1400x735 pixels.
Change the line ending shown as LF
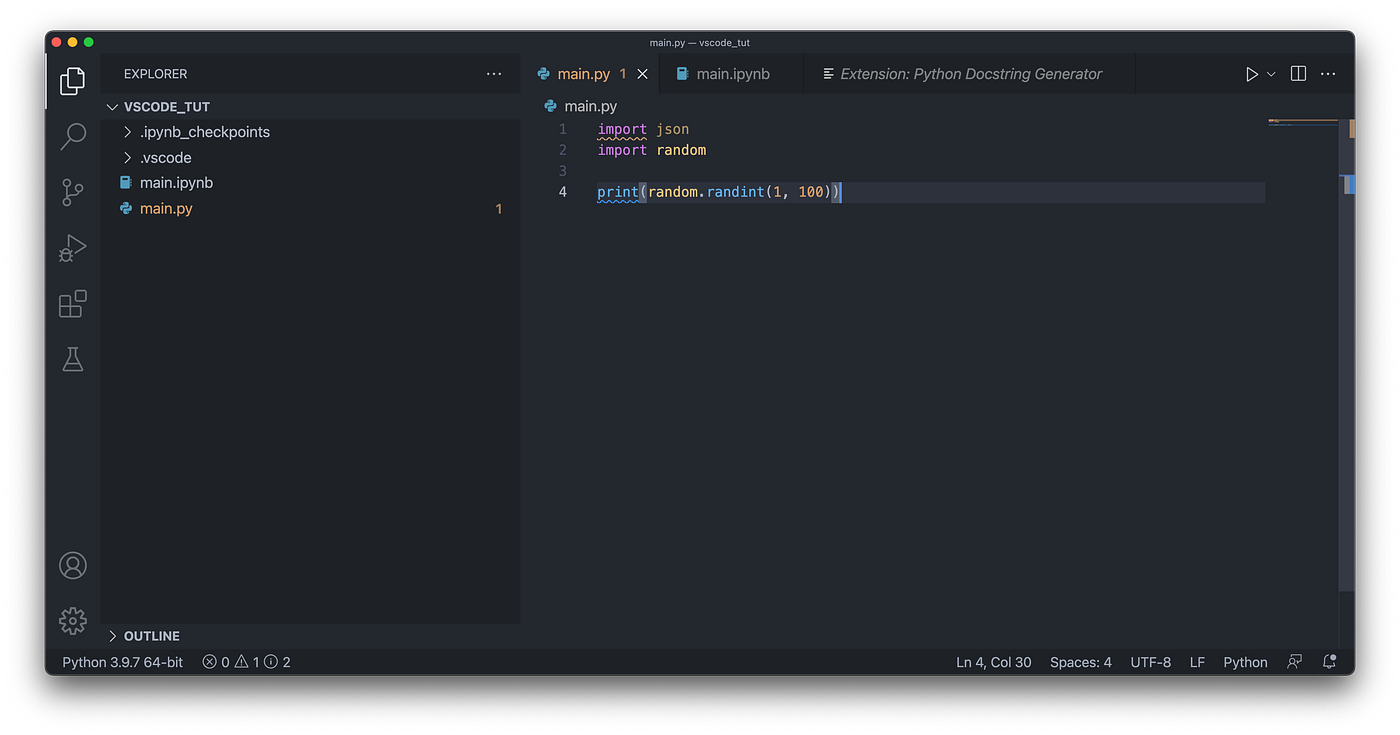[x=1196, y=661]
